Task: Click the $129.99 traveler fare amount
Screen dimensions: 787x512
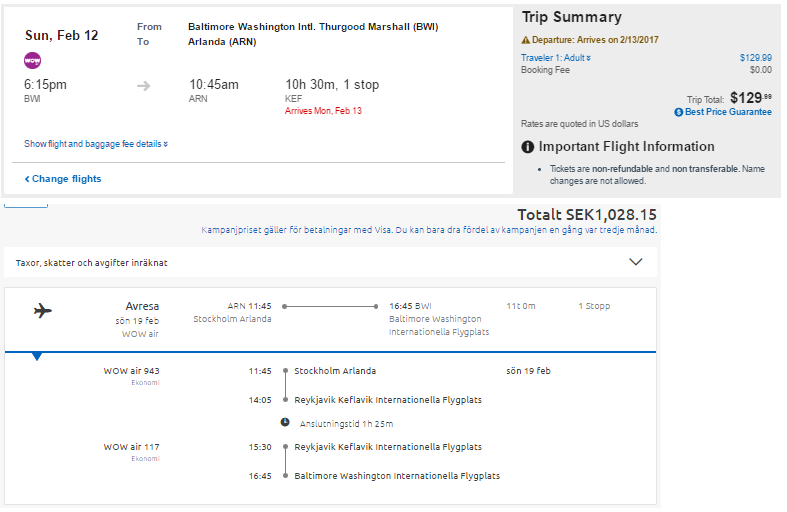Action: point(756,58)
